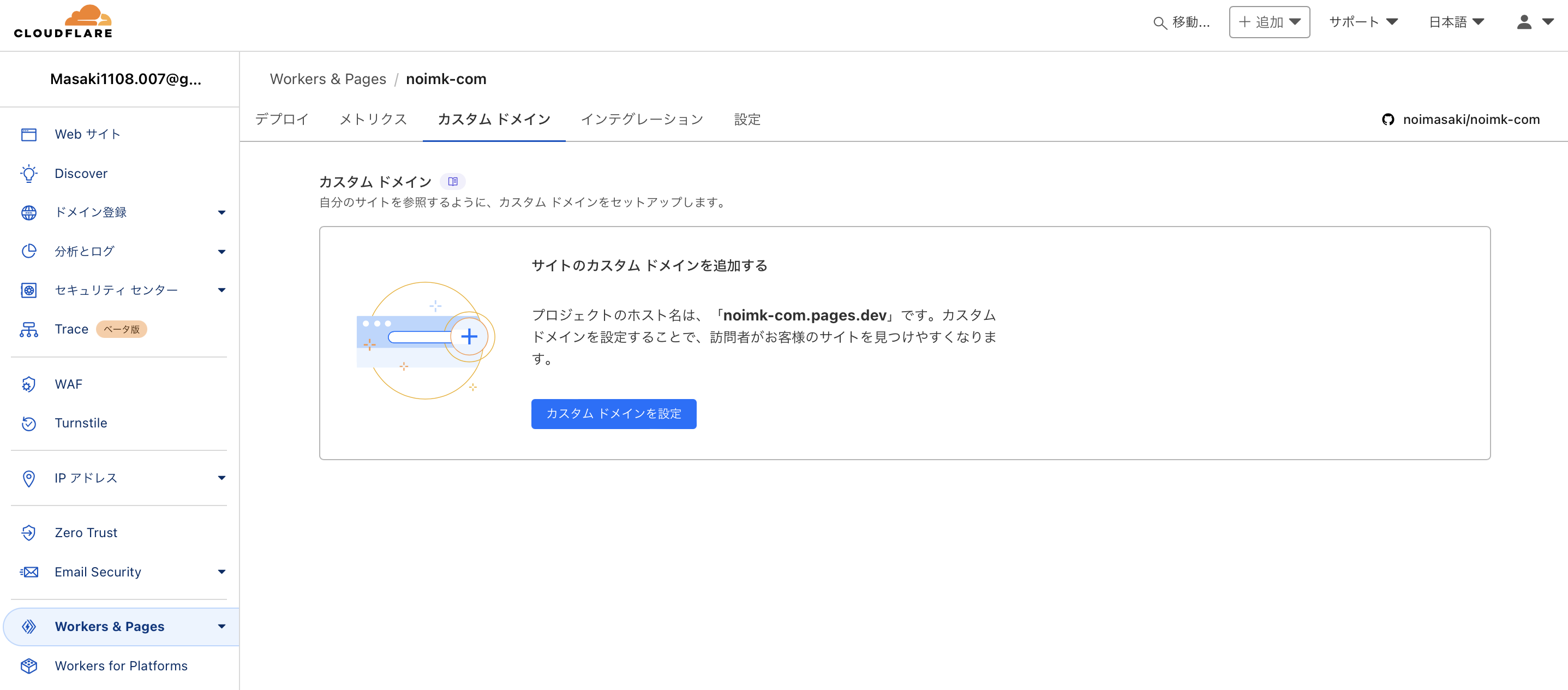Image resolution: width=1568 pixels, height=690 pixels.
Task: Click the Web サイト browser icon
Action: tap(28, 134)
